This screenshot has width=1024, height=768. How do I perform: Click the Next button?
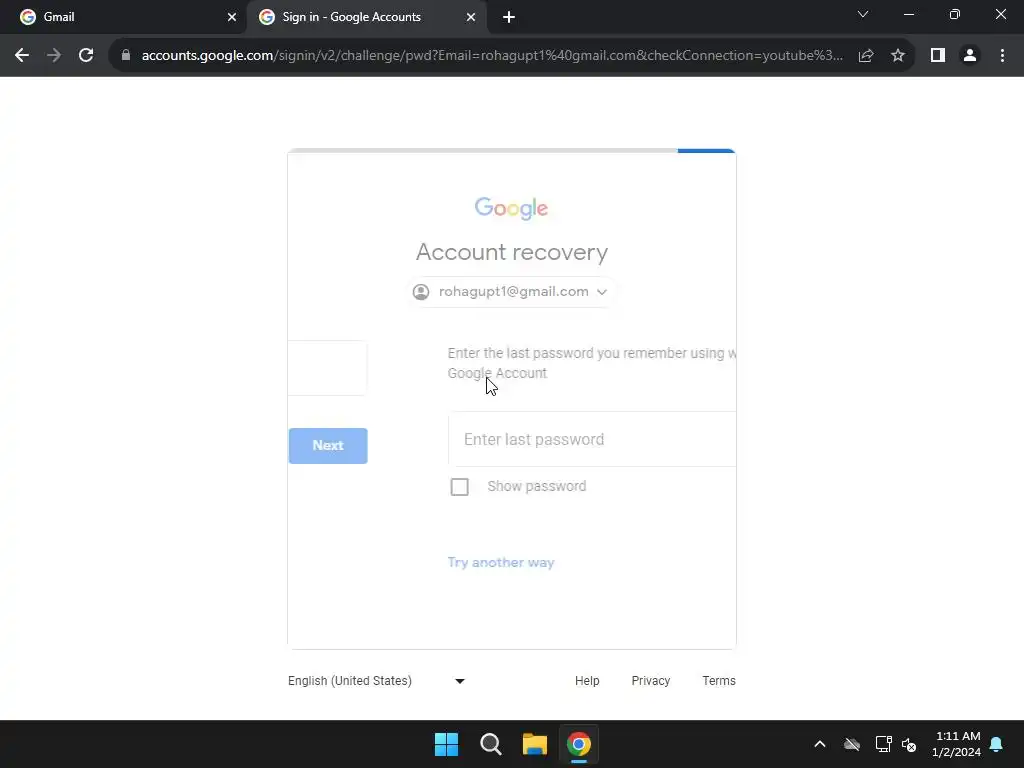click(x=328, y=445)
